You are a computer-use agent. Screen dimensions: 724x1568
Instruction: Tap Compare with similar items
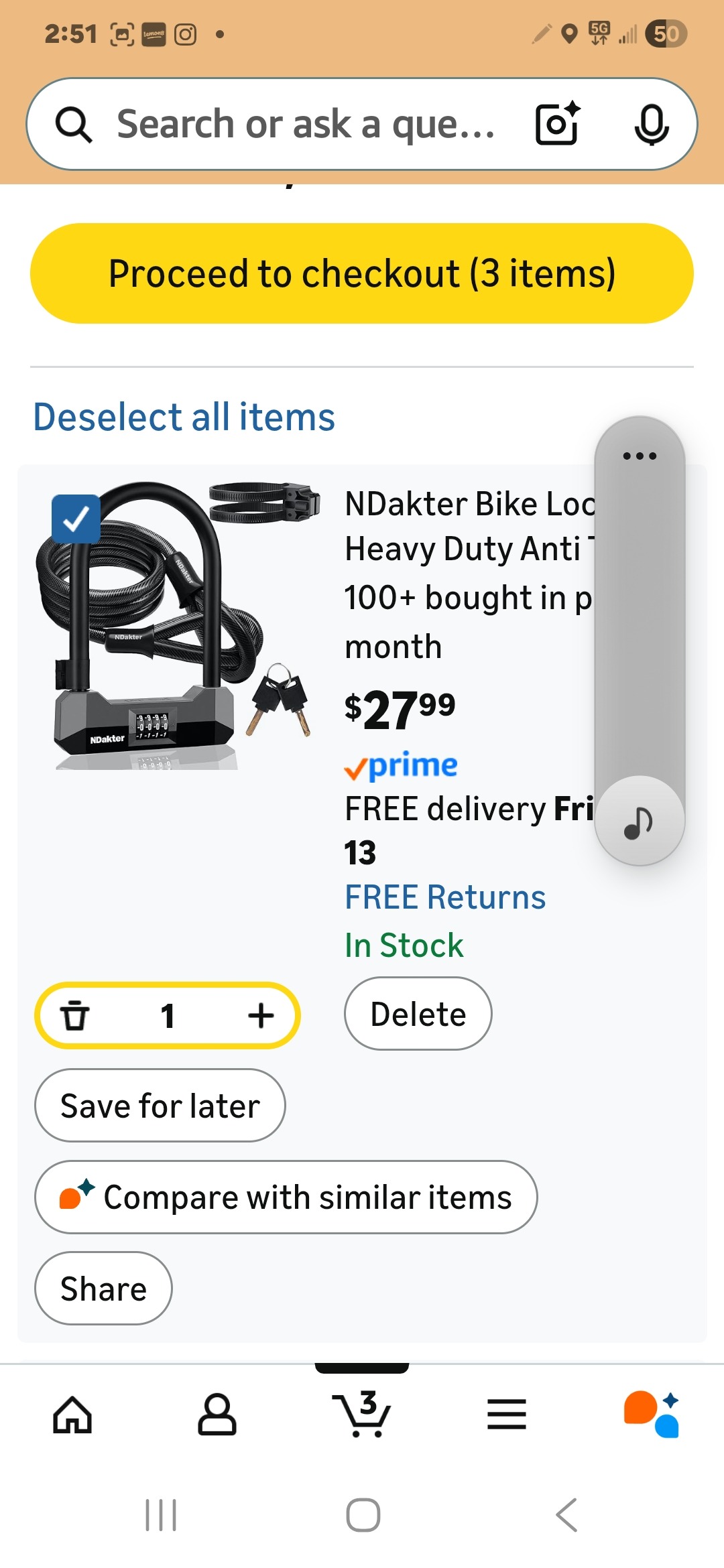[x=286, y=1197]
